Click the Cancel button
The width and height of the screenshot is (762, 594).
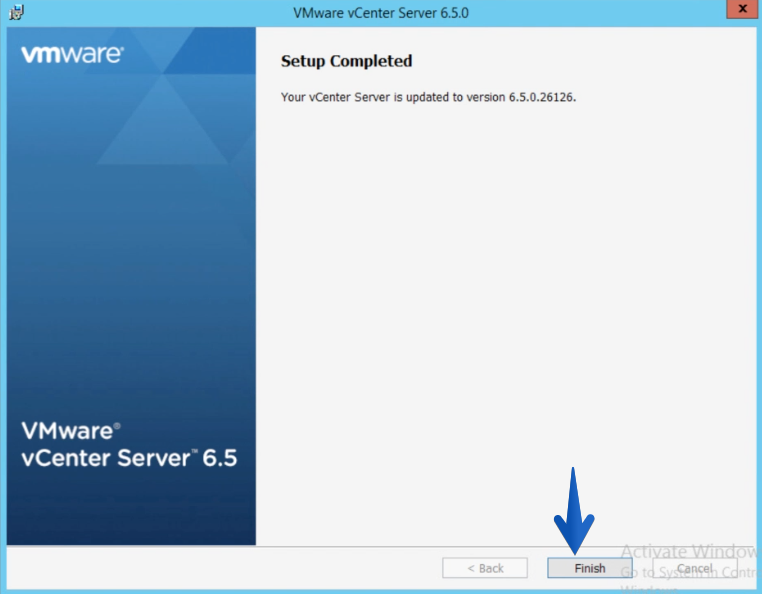click(x=694, y=568)
